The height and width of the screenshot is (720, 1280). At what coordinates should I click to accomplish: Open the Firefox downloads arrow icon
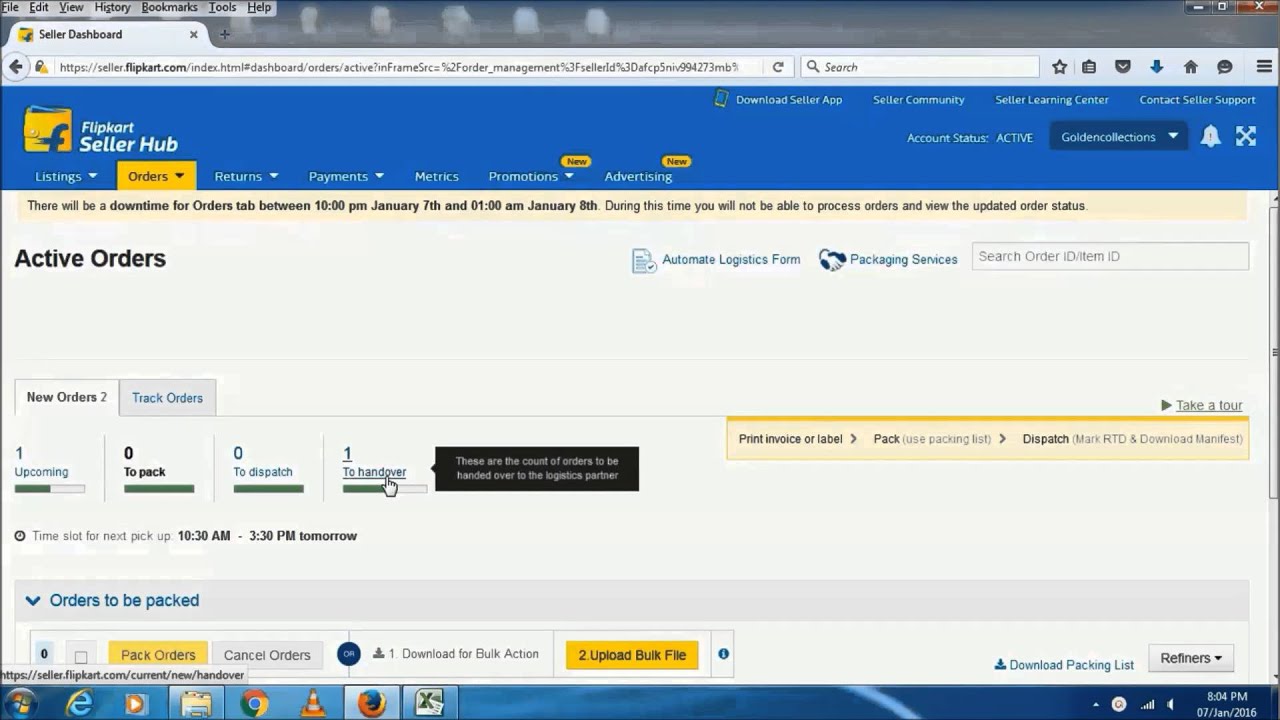[1156, 67]
